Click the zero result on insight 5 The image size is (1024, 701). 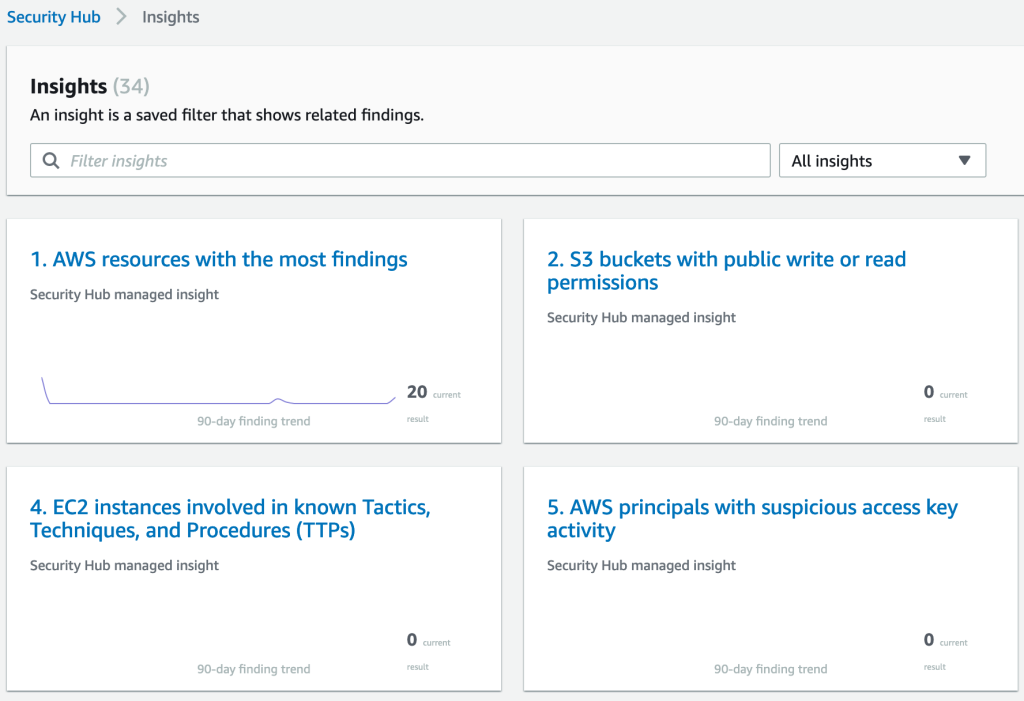tap(929, 640)
